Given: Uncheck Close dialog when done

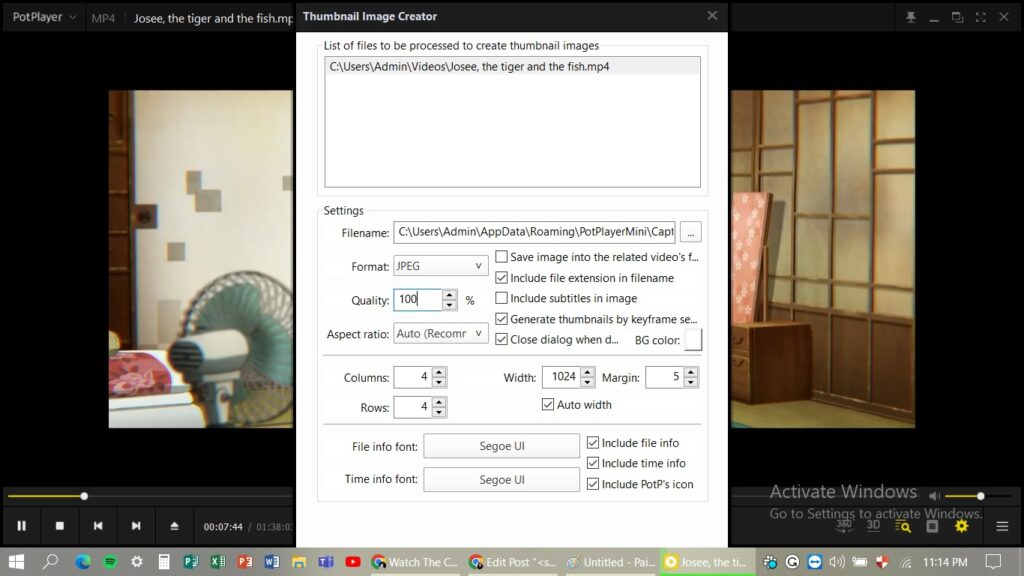Looking at the screenshot, I should pyautogui.click(x=502, y=340).
